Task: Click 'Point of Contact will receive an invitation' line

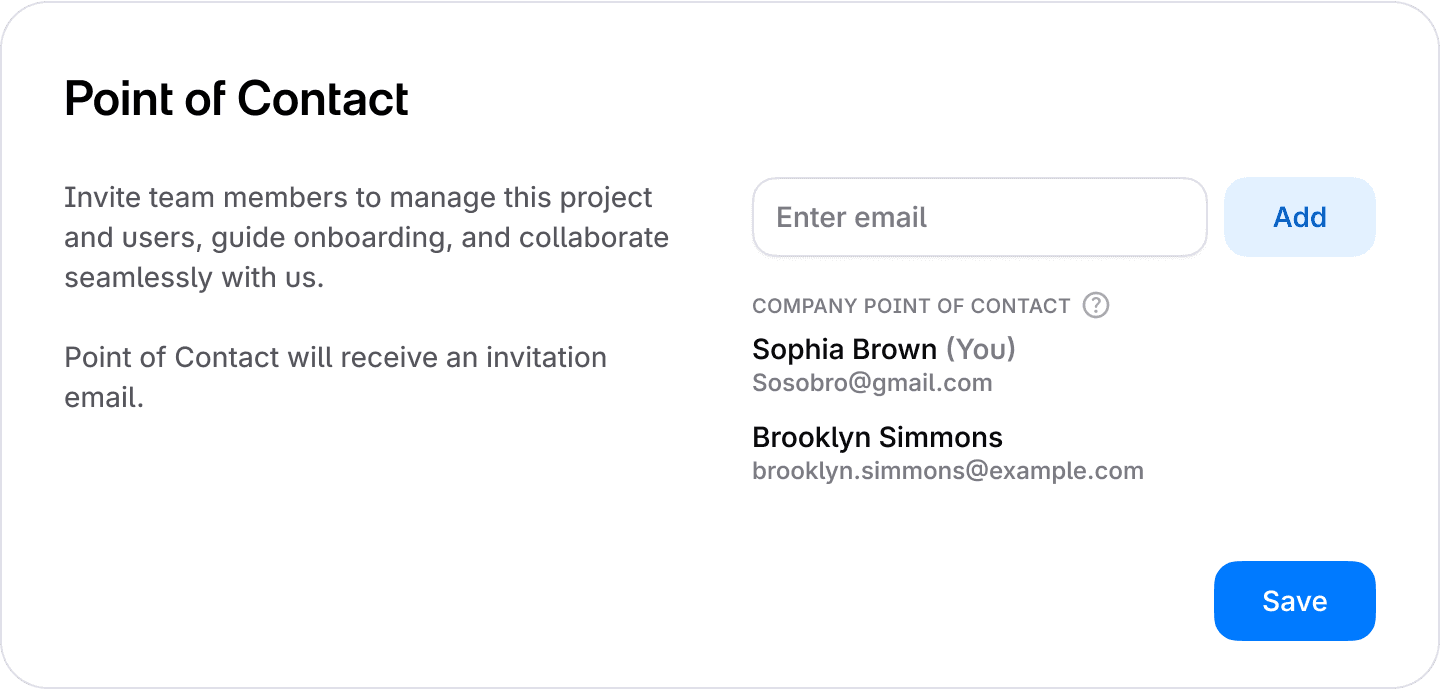Action: pos(335,357)
